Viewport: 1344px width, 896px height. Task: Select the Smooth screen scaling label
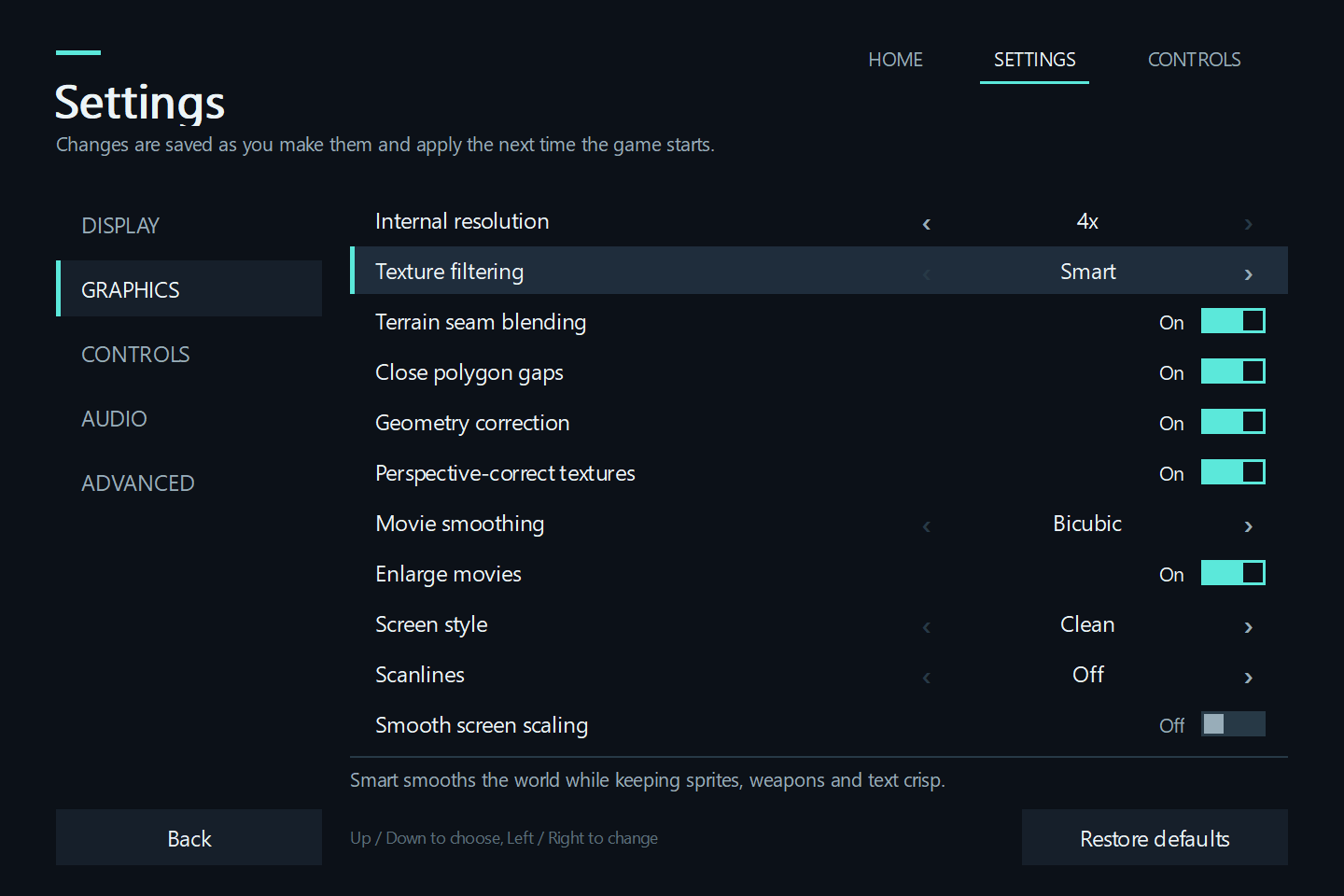[x=482, y=725]
